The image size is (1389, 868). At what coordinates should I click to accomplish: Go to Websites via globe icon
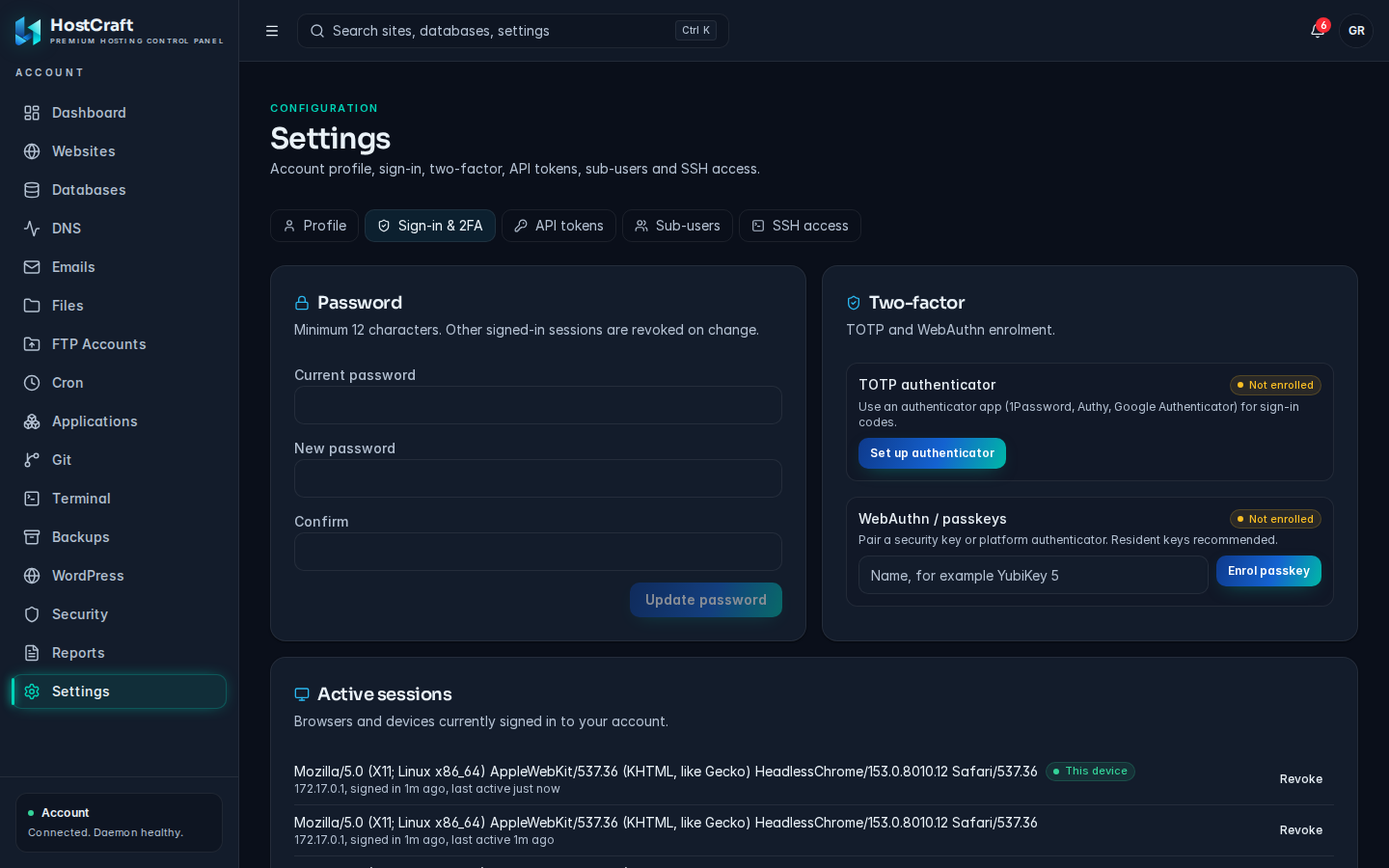[32, 151]
